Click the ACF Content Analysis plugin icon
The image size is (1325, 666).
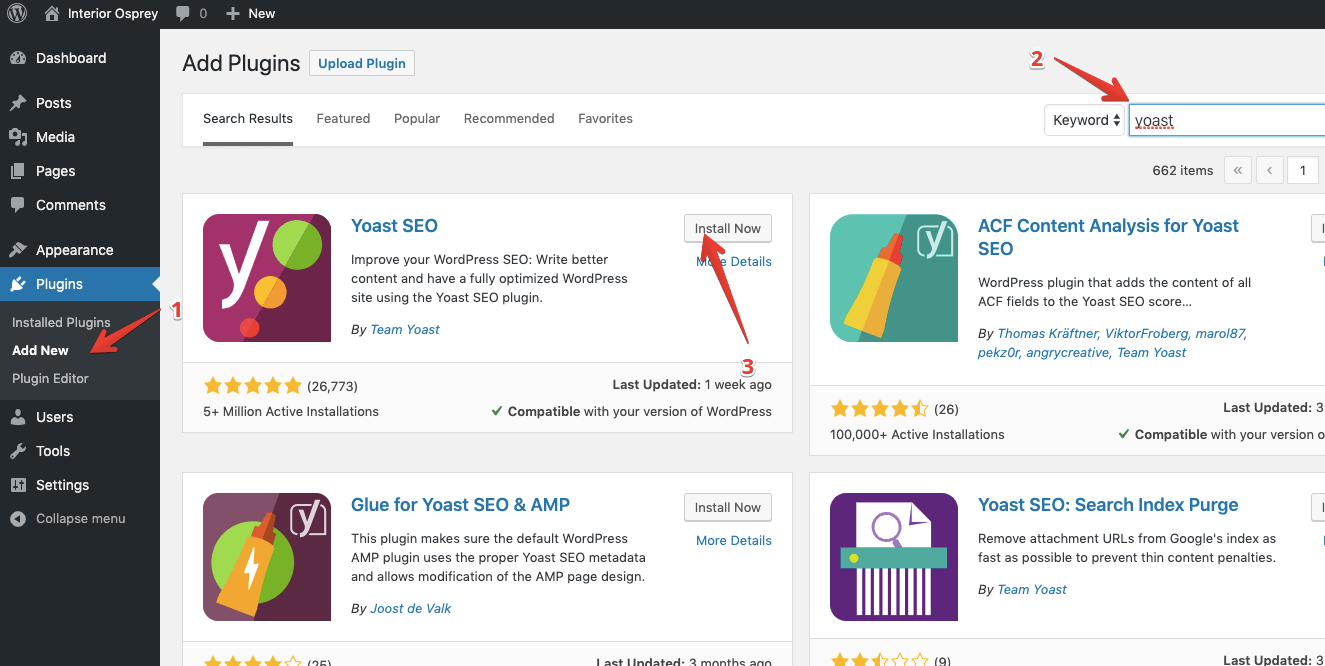click(x=894, y=278)
